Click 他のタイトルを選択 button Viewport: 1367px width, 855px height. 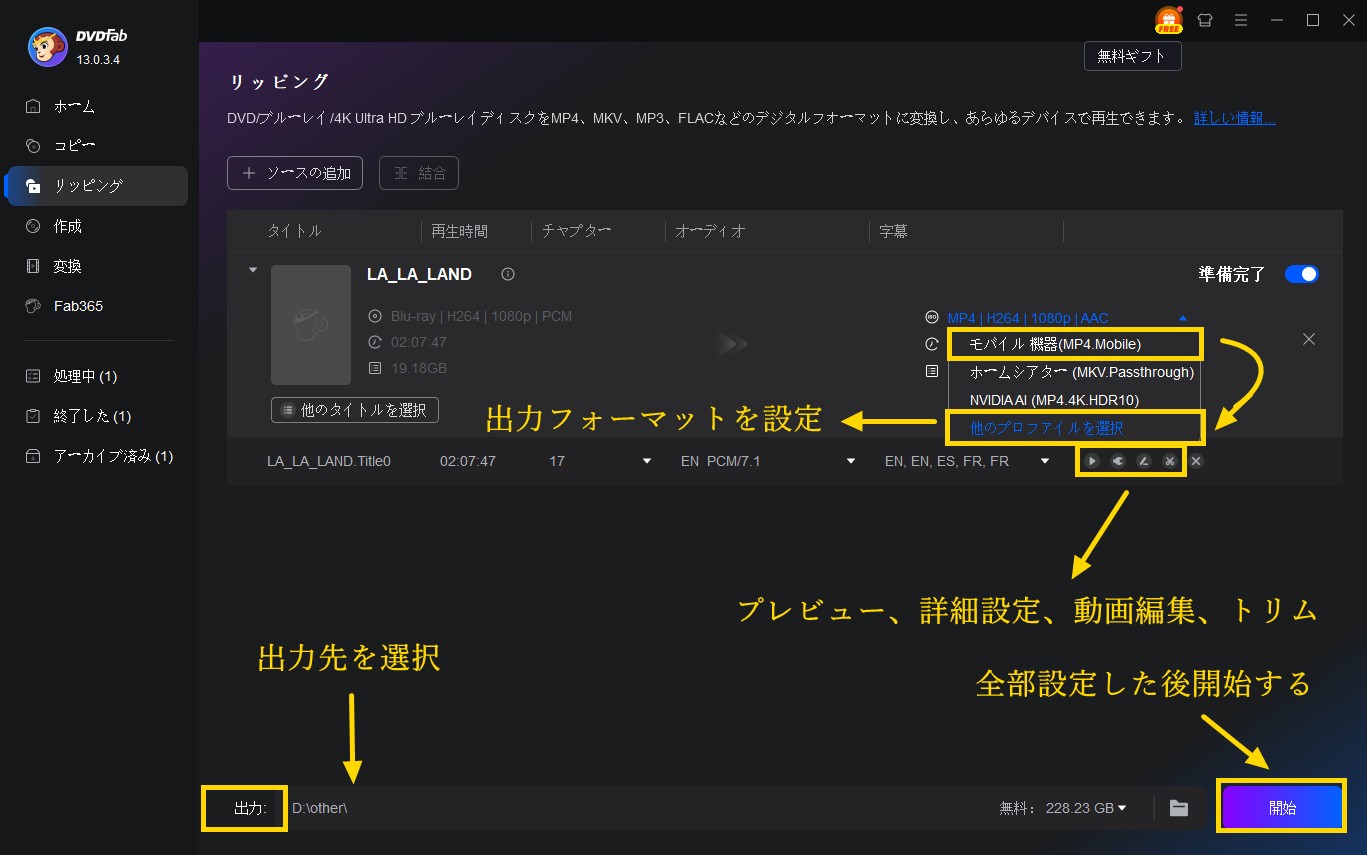pyautogui.click(x=355, y=410)
